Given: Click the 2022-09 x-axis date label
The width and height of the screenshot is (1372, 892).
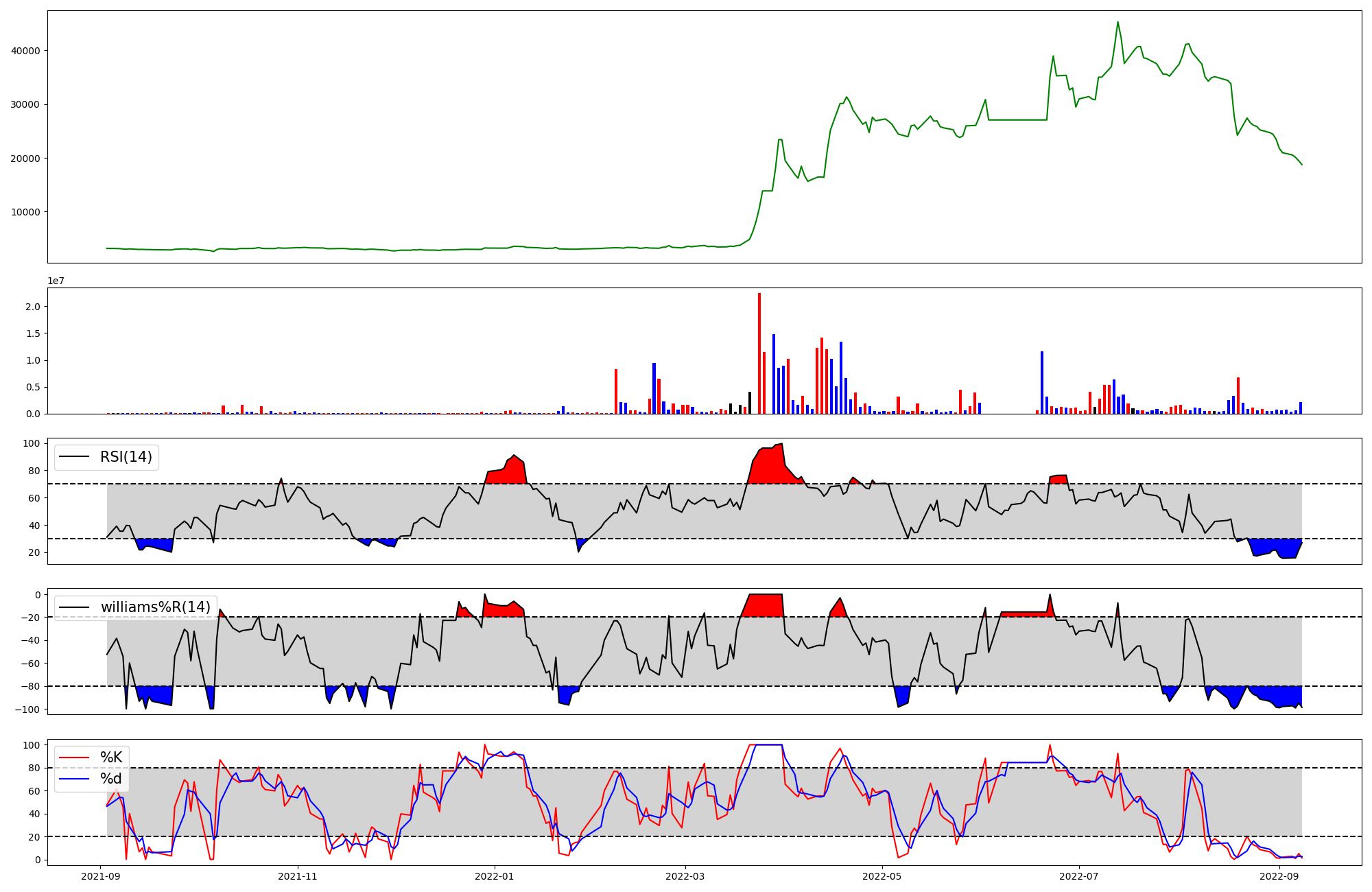Looking at the screenshot, I should 1280,876.
